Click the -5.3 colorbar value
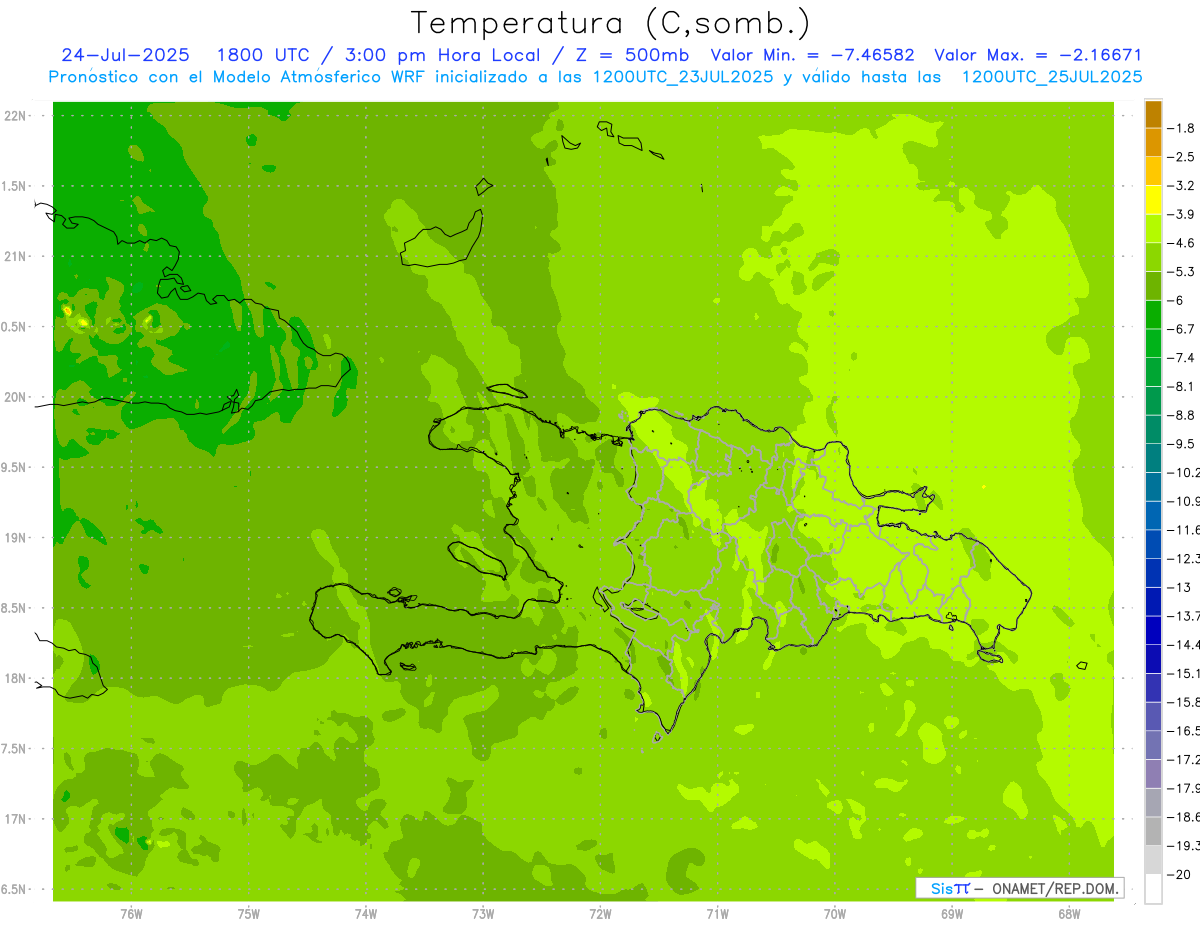Image resolution: width=1200 pixels, height=927 pixels. pyautogui.click(x=1182, y=271)
